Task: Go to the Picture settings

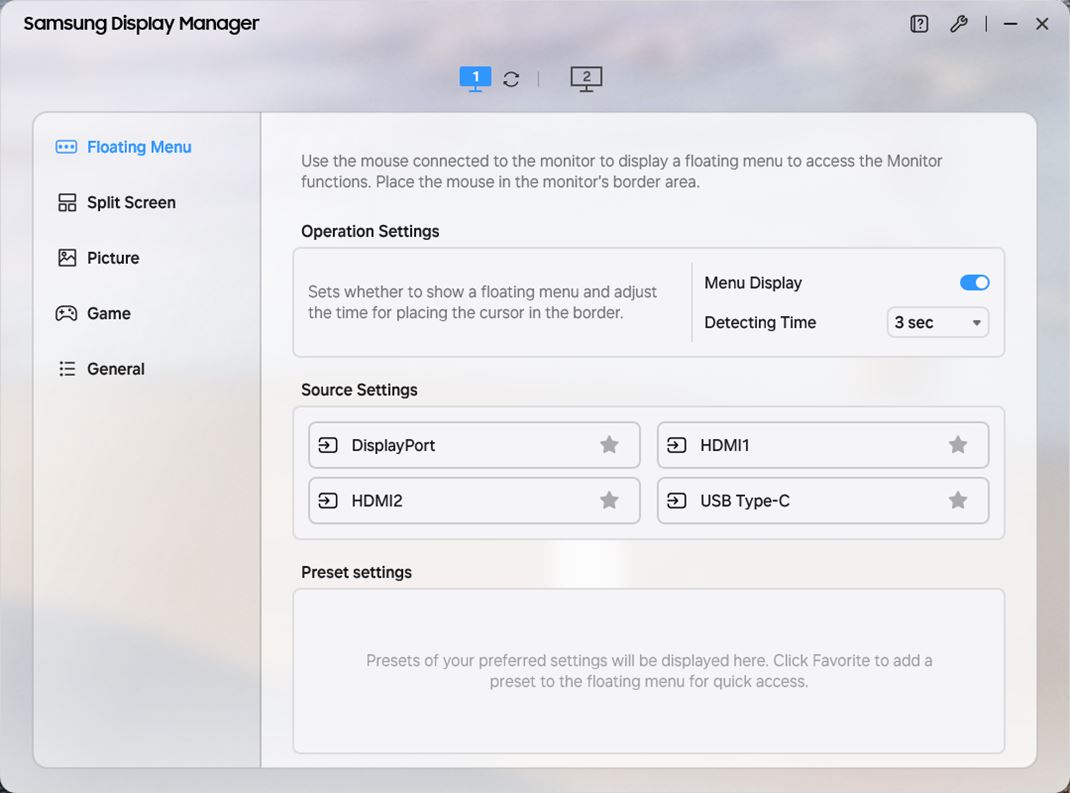Action: [98, 258]
